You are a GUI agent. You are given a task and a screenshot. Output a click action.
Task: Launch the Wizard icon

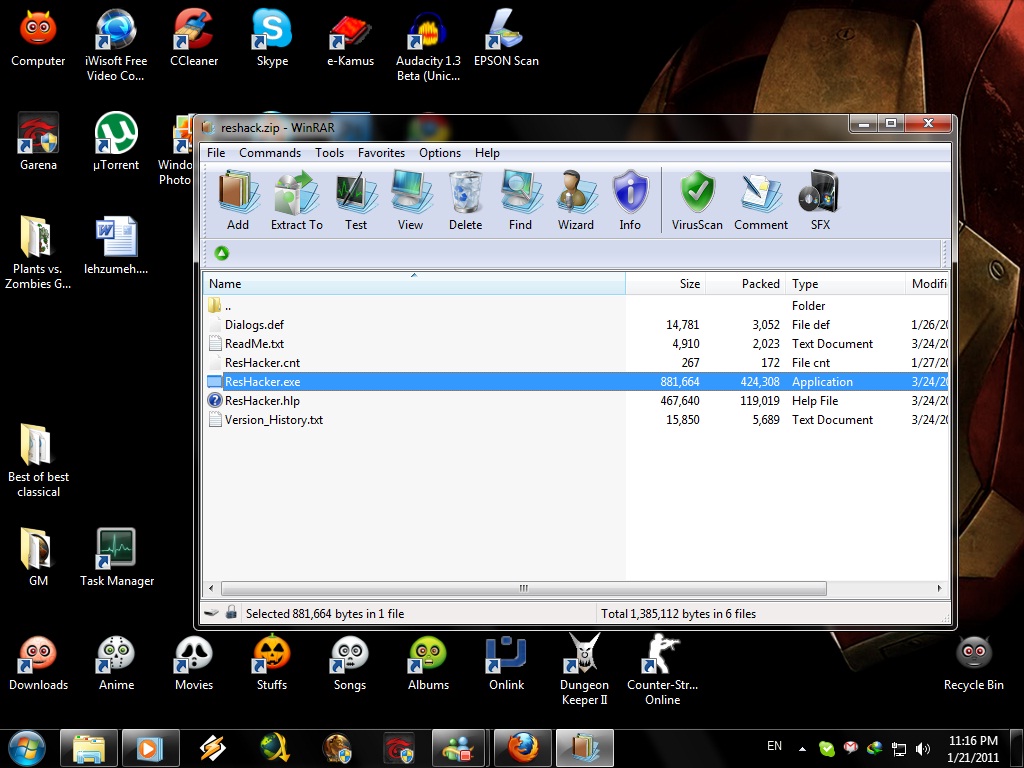[x=575, y=201]
